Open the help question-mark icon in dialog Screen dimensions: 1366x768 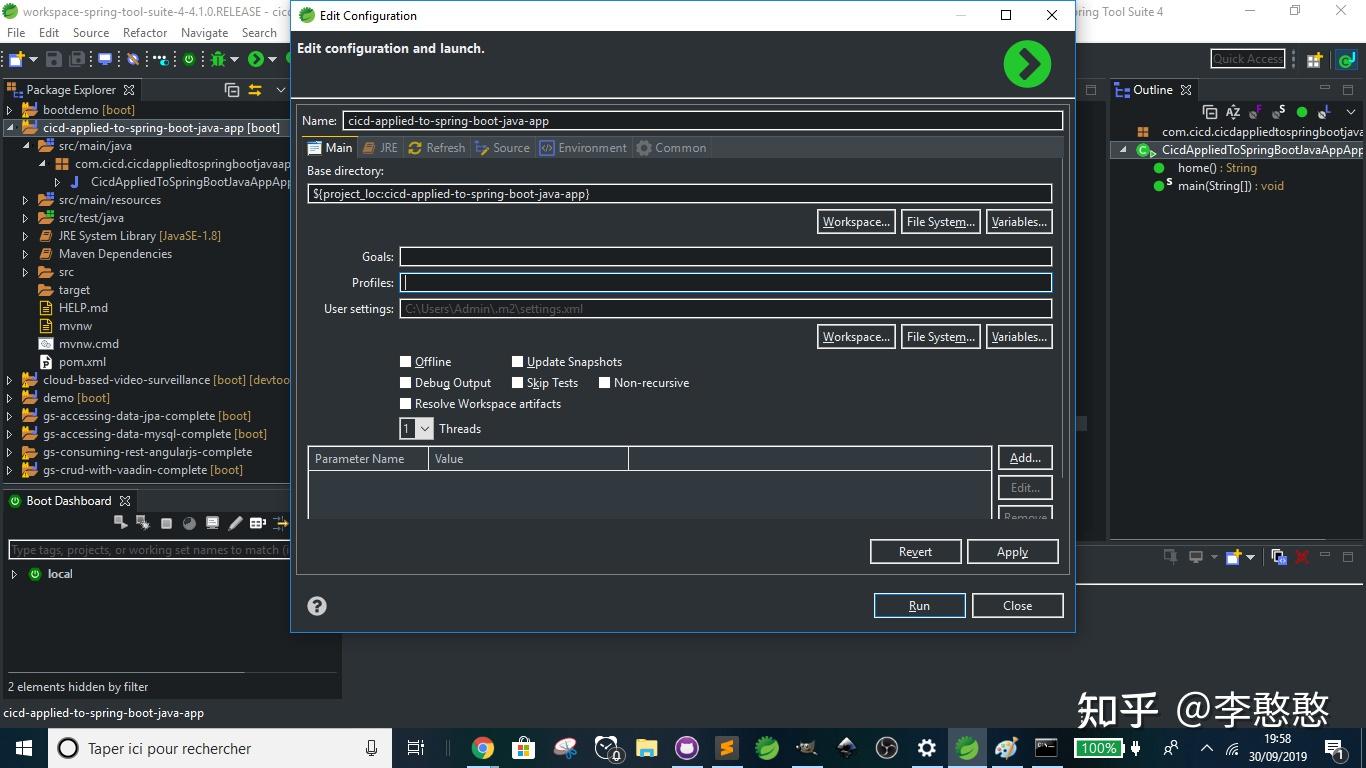[x=317, y=605]
